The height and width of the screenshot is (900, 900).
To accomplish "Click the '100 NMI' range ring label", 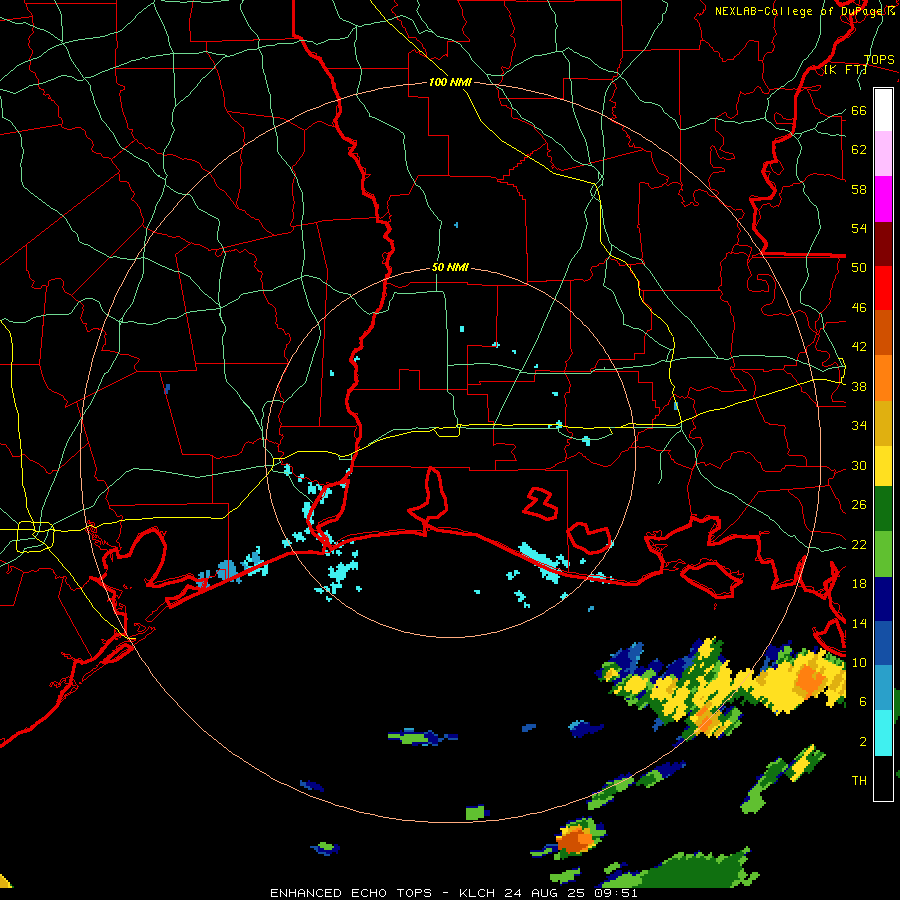I will (x=450, y=82).
